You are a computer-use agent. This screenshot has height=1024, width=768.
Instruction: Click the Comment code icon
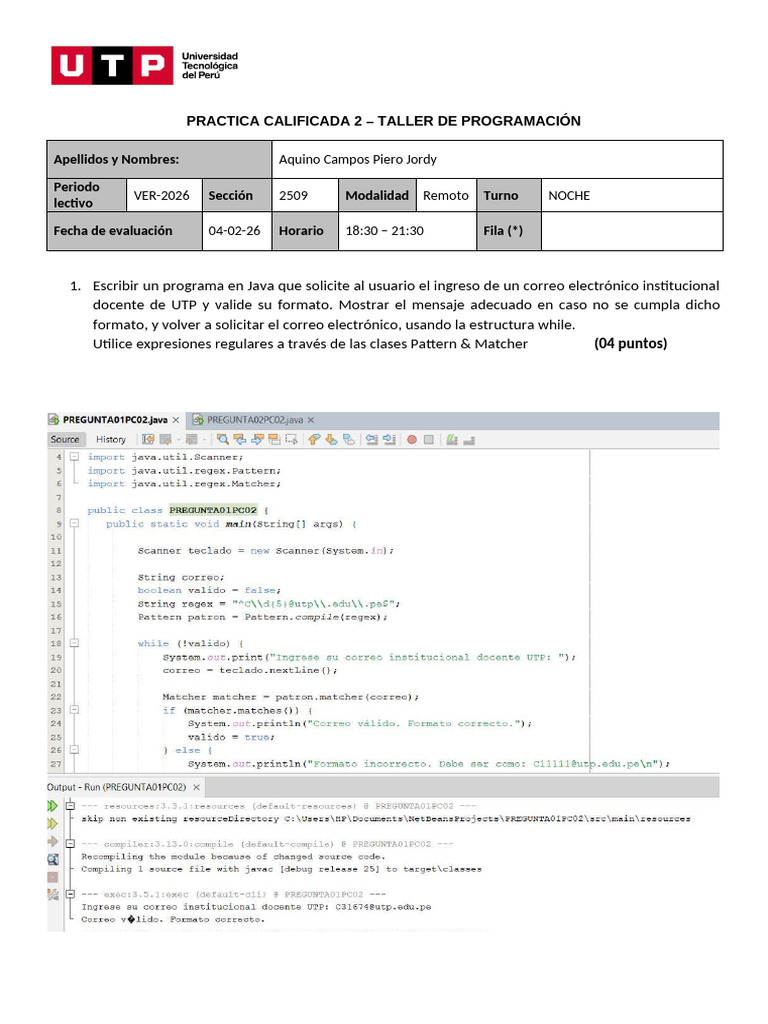pyautogui.click(x=451, y=440)
